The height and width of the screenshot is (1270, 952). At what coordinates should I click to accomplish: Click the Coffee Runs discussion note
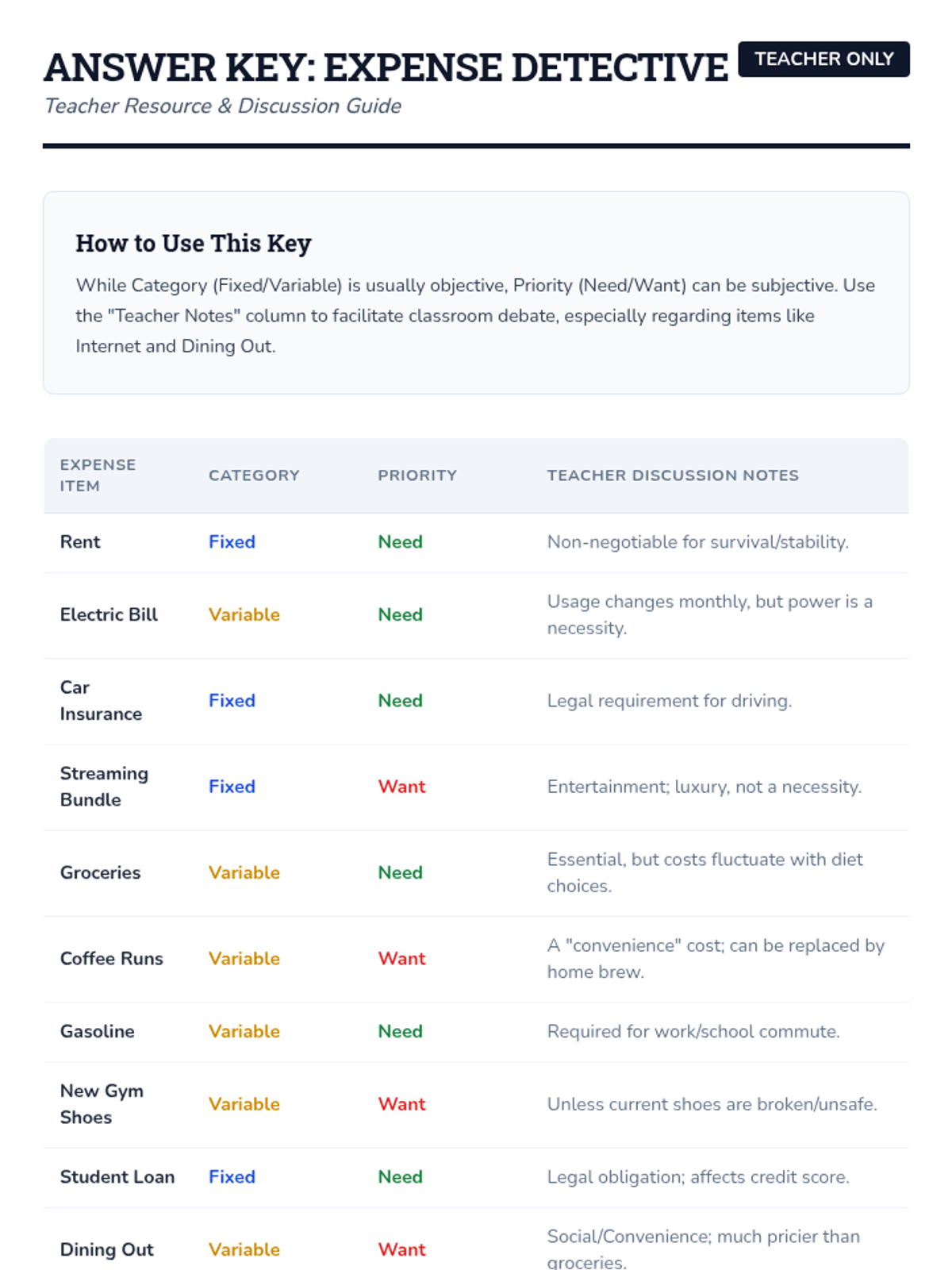click(715, 958)
